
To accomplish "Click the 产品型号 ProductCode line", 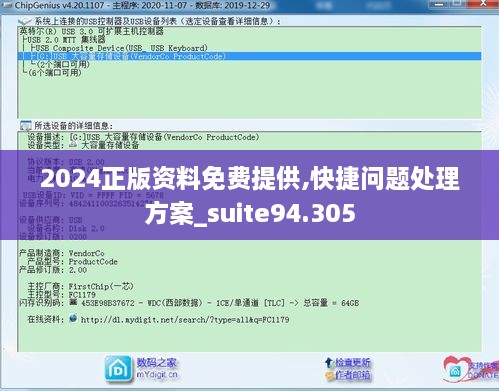I will pyautogui.click(x=72, y=262).
